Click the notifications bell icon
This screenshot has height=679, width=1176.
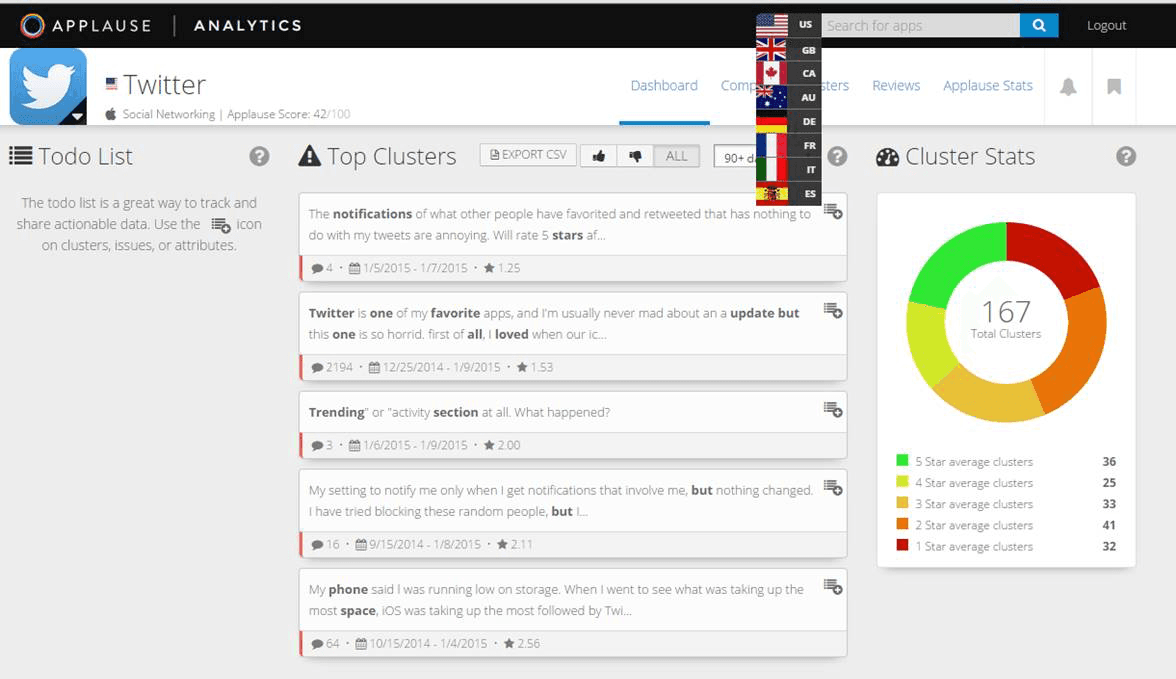pos(1068,86)
